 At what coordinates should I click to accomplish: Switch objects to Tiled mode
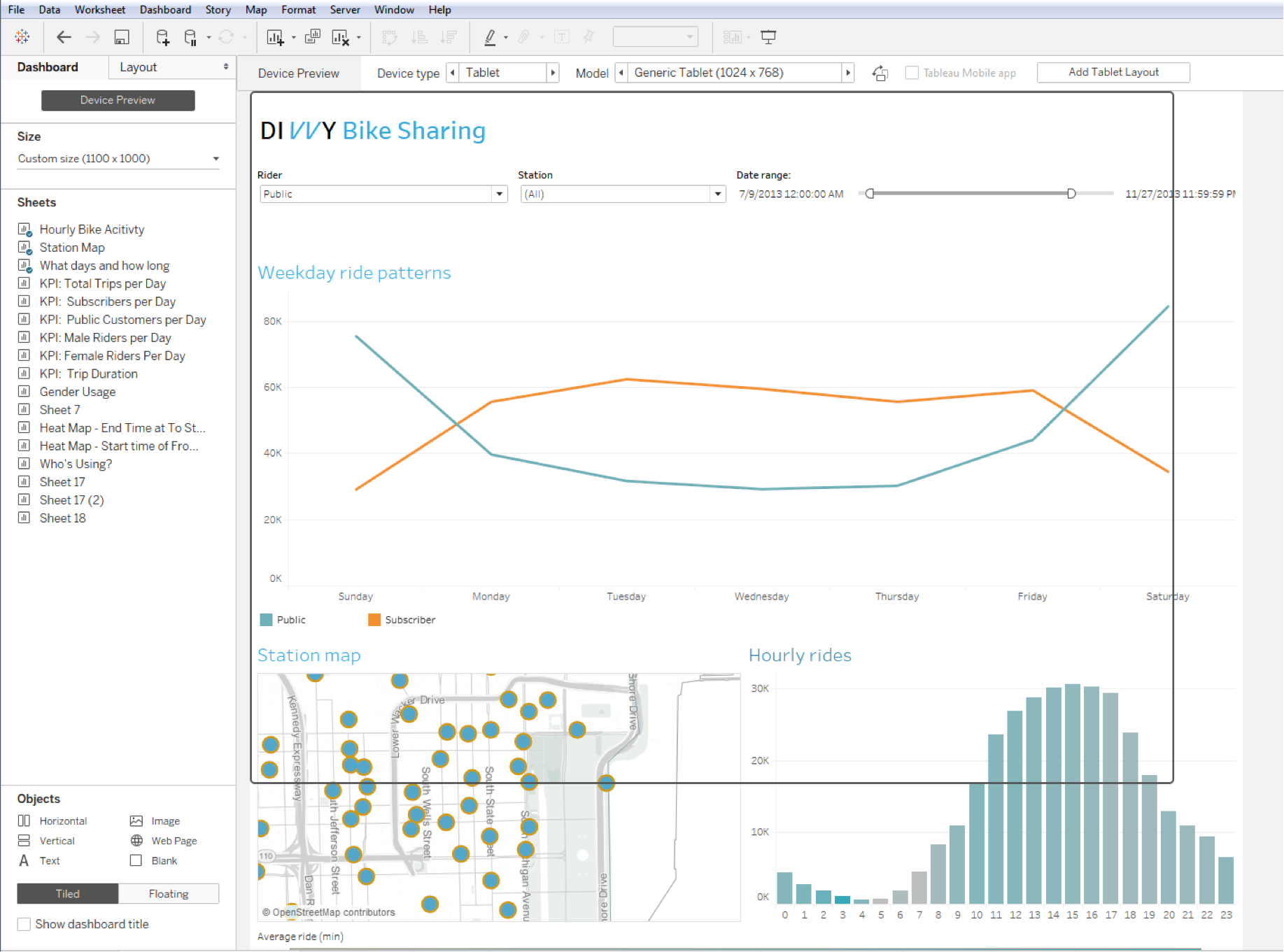[68, 894]
